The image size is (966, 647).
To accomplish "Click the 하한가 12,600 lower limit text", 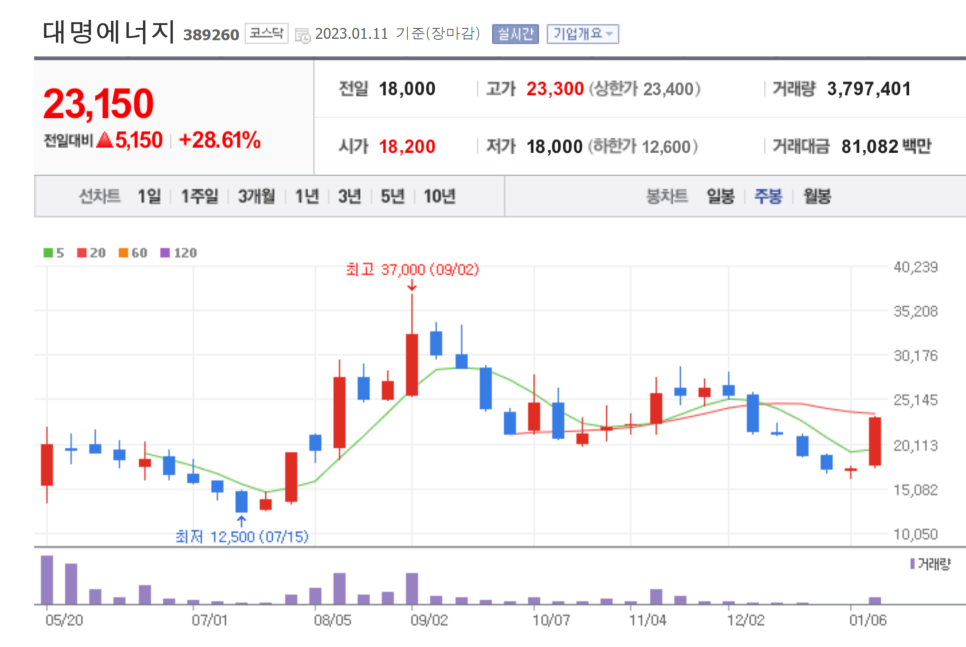I will coord(643,147).
